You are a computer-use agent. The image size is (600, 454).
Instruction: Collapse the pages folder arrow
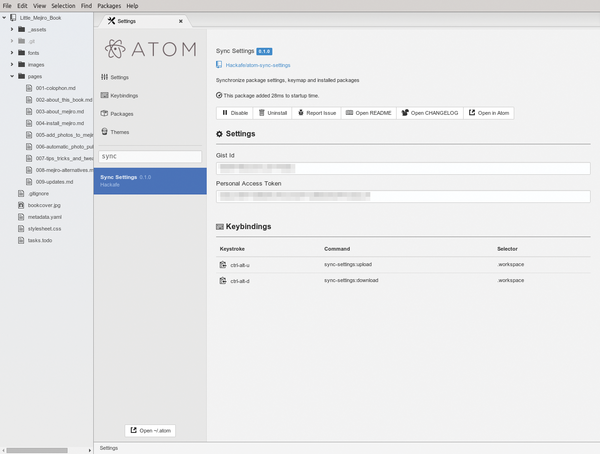(12, 76)
